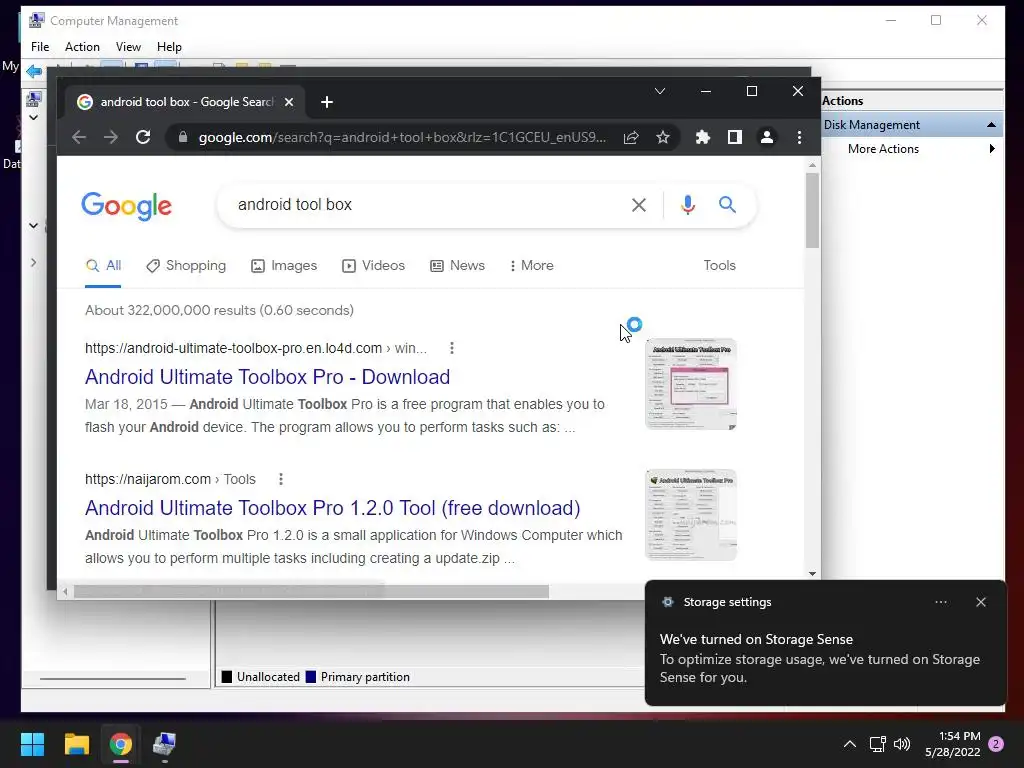Select More Actions in Actions pane

[x=883, y=149]
